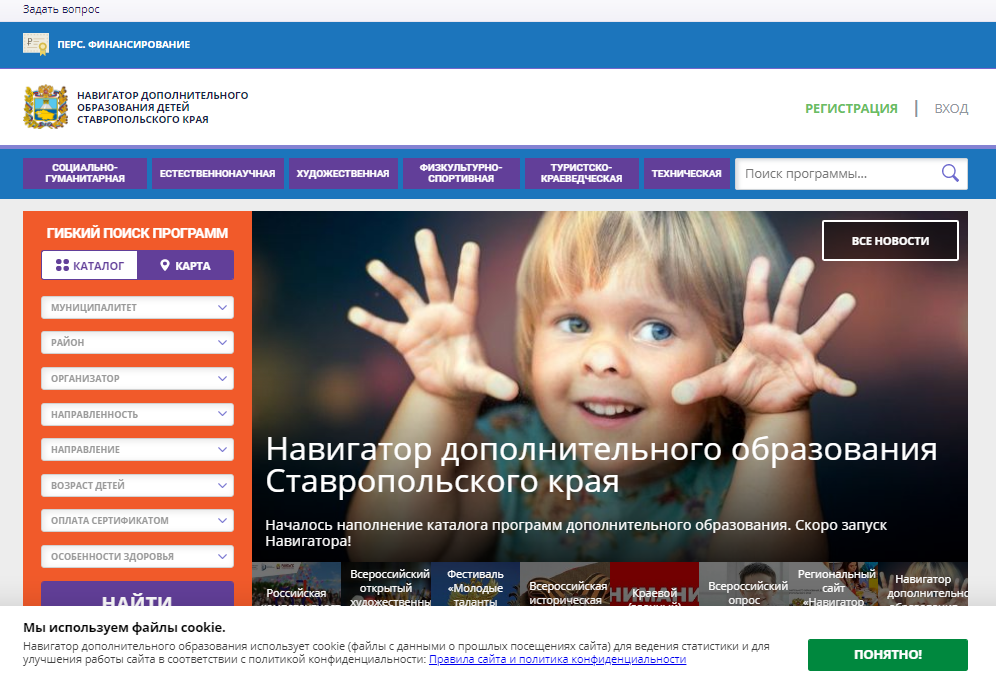The width and height of the screenshot is (996, 680).
Task: Open the ОПЛАТА СЕРТИФИКАТОМ dropdown
Action: pos(137,521)
